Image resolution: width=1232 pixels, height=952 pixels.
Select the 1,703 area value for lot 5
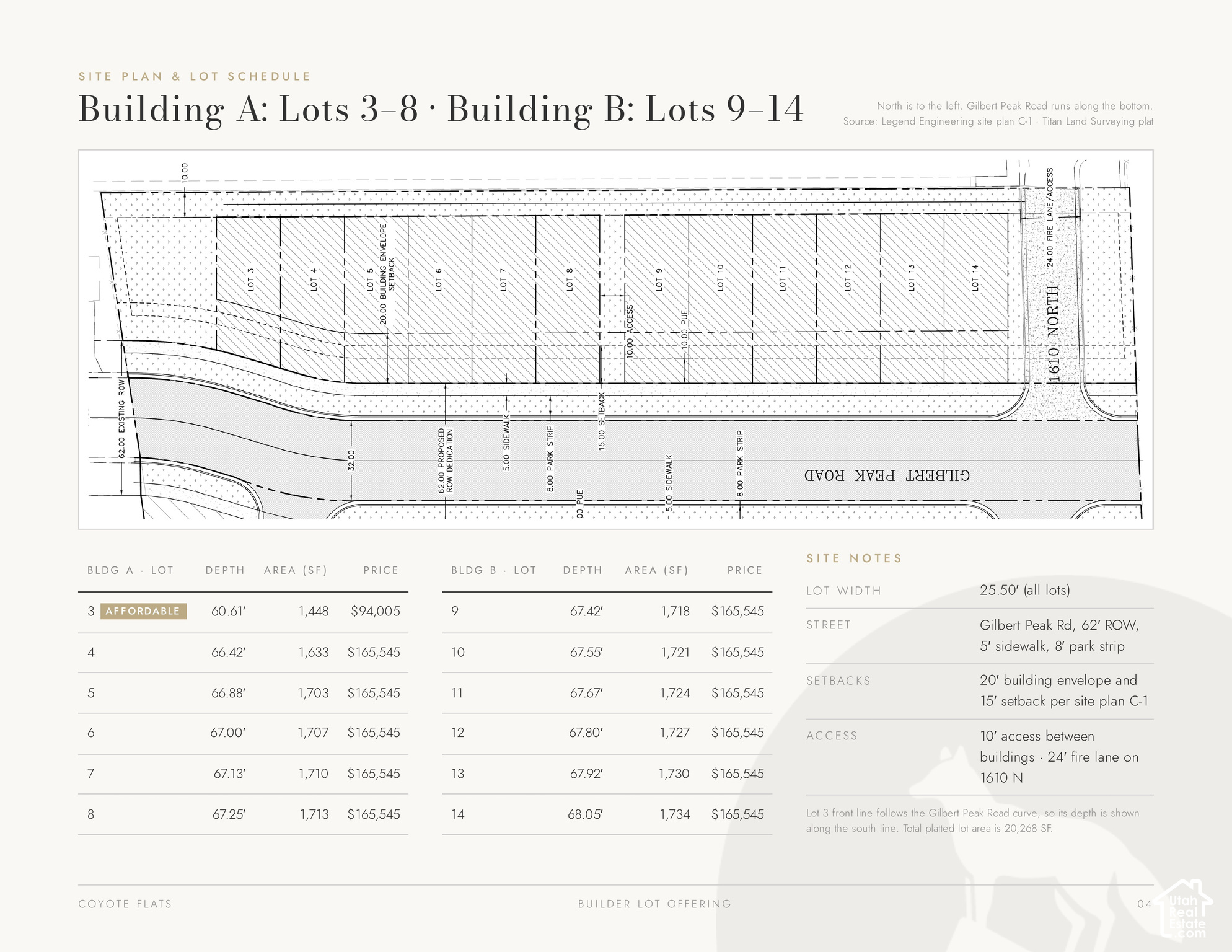coord(314,693)
